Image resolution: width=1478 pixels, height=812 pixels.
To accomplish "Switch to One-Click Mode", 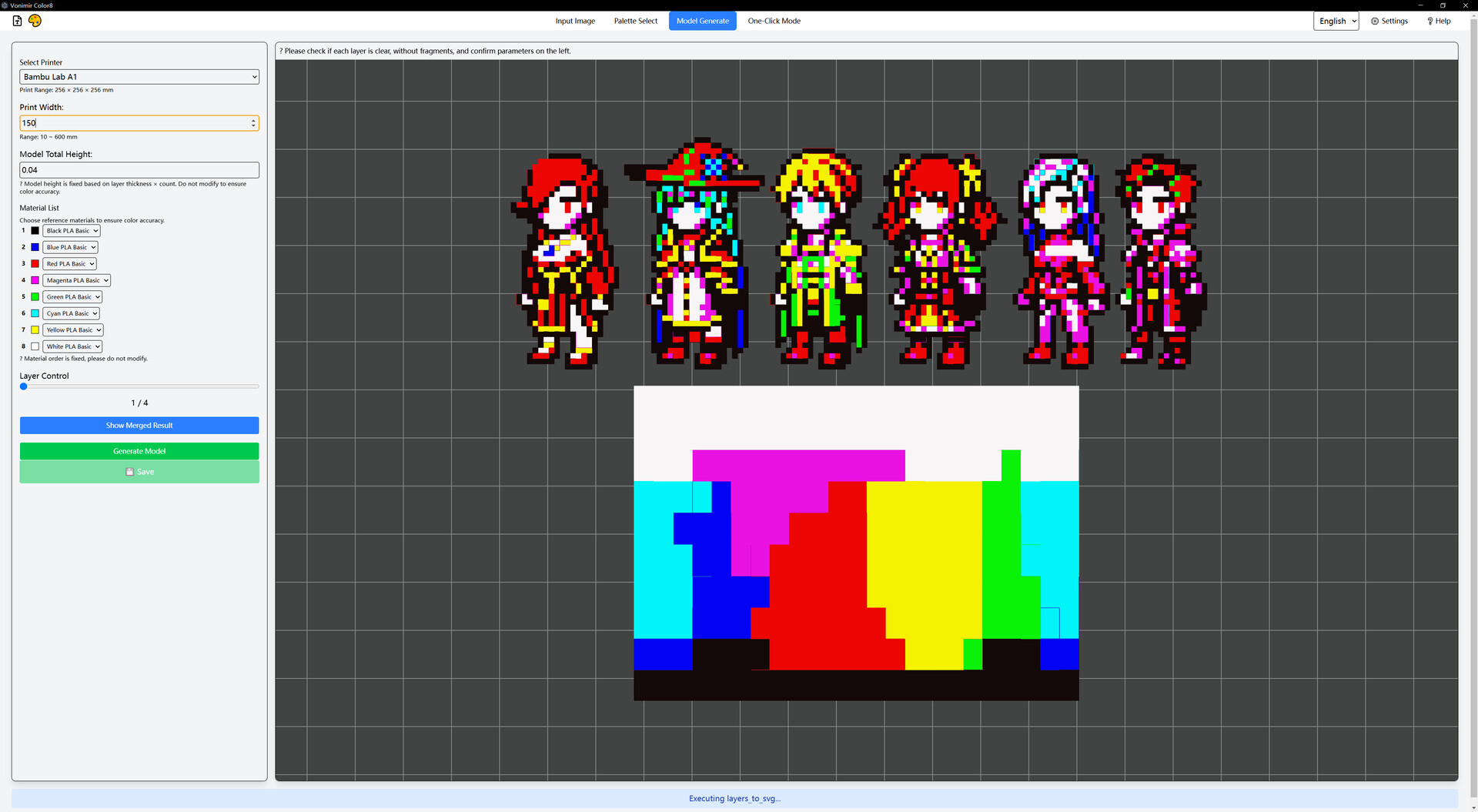I will 774,21.
